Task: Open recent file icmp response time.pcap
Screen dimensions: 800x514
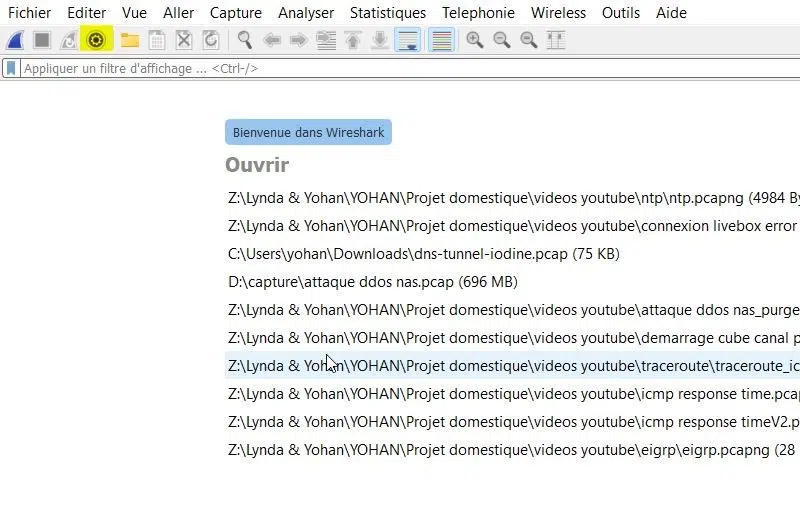Action: pos(512,394)
